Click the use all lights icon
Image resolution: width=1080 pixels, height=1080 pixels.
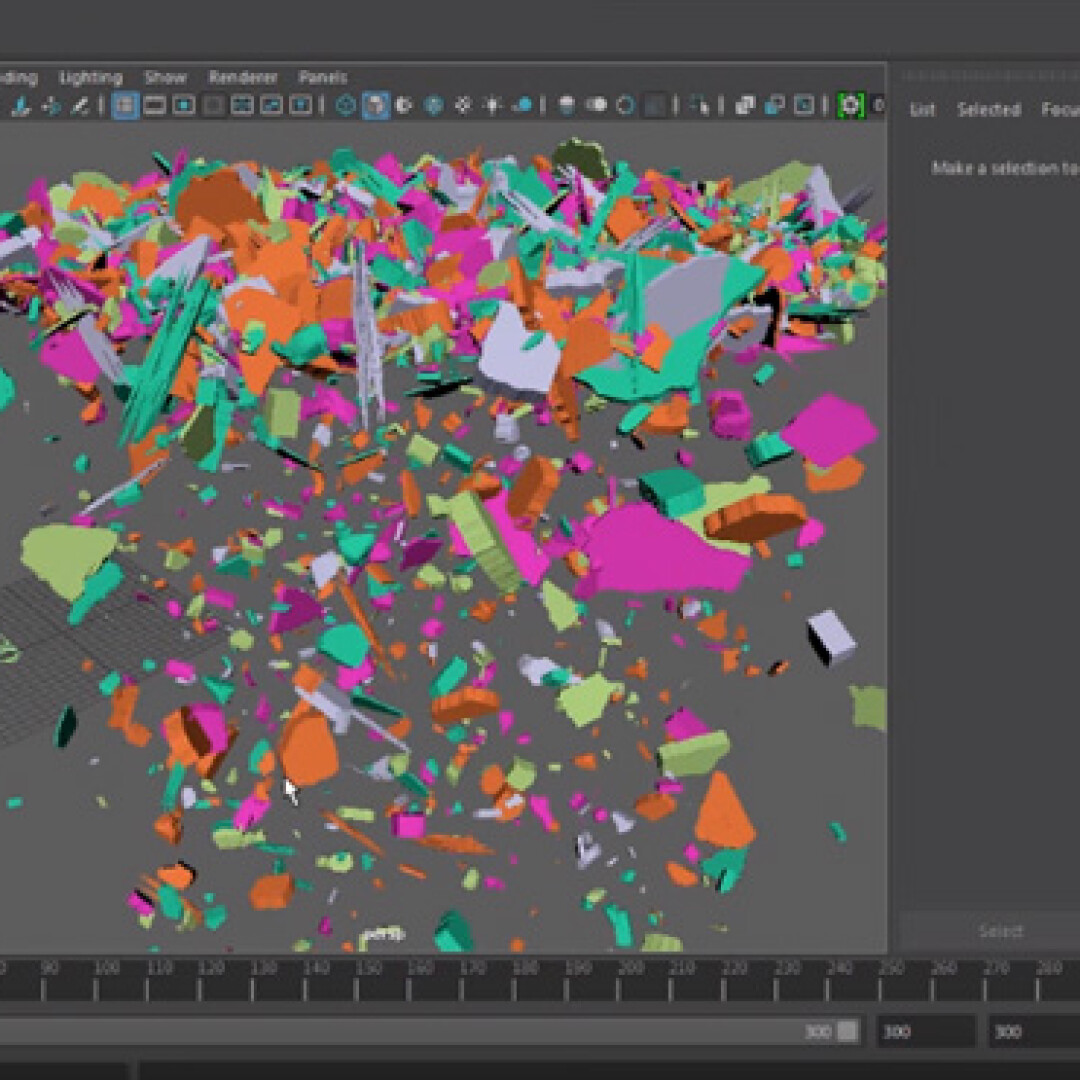pos(493,105)
